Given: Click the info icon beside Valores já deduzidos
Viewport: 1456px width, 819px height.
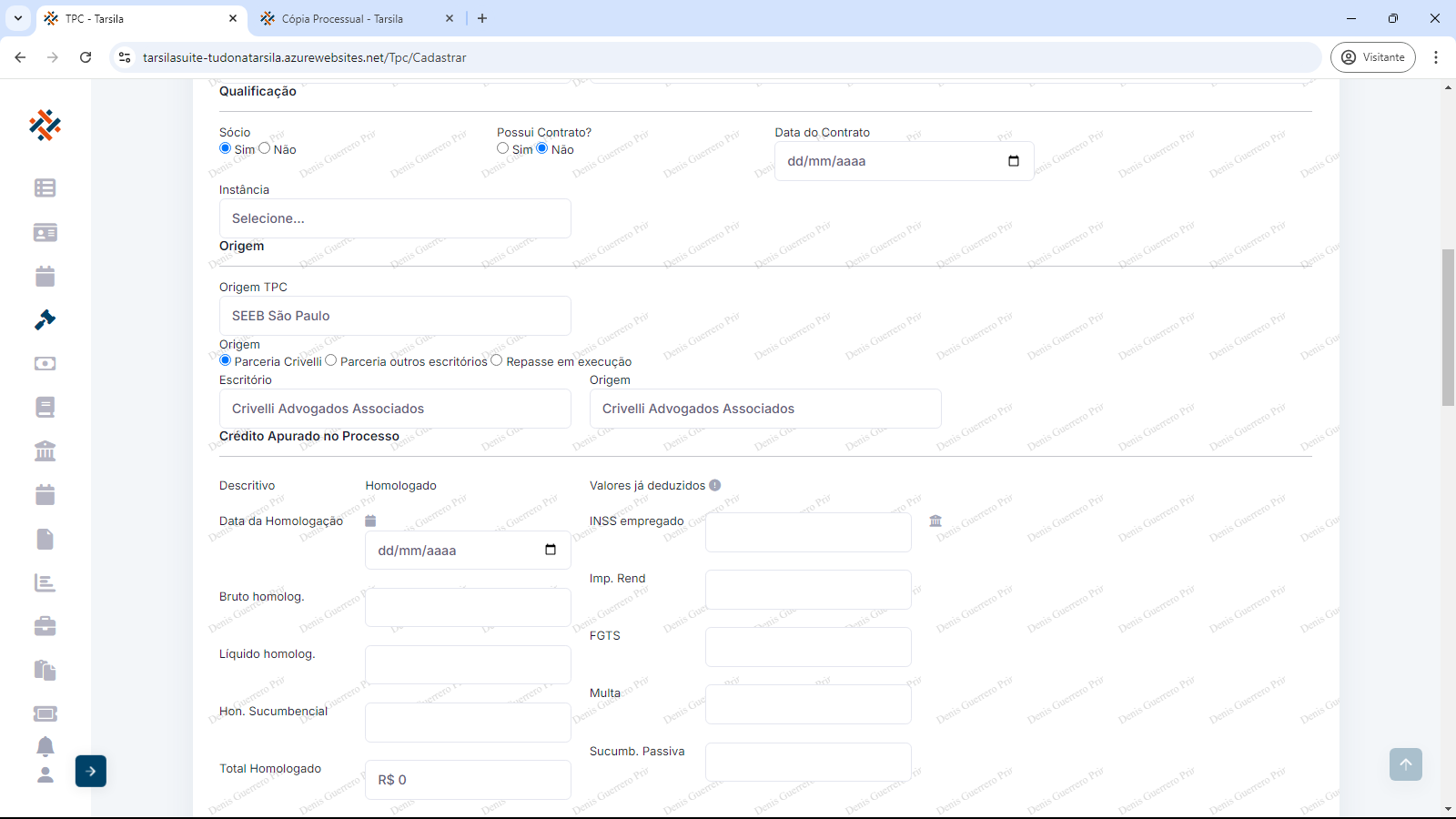Looking at the screenshot, I should (715, 485).
